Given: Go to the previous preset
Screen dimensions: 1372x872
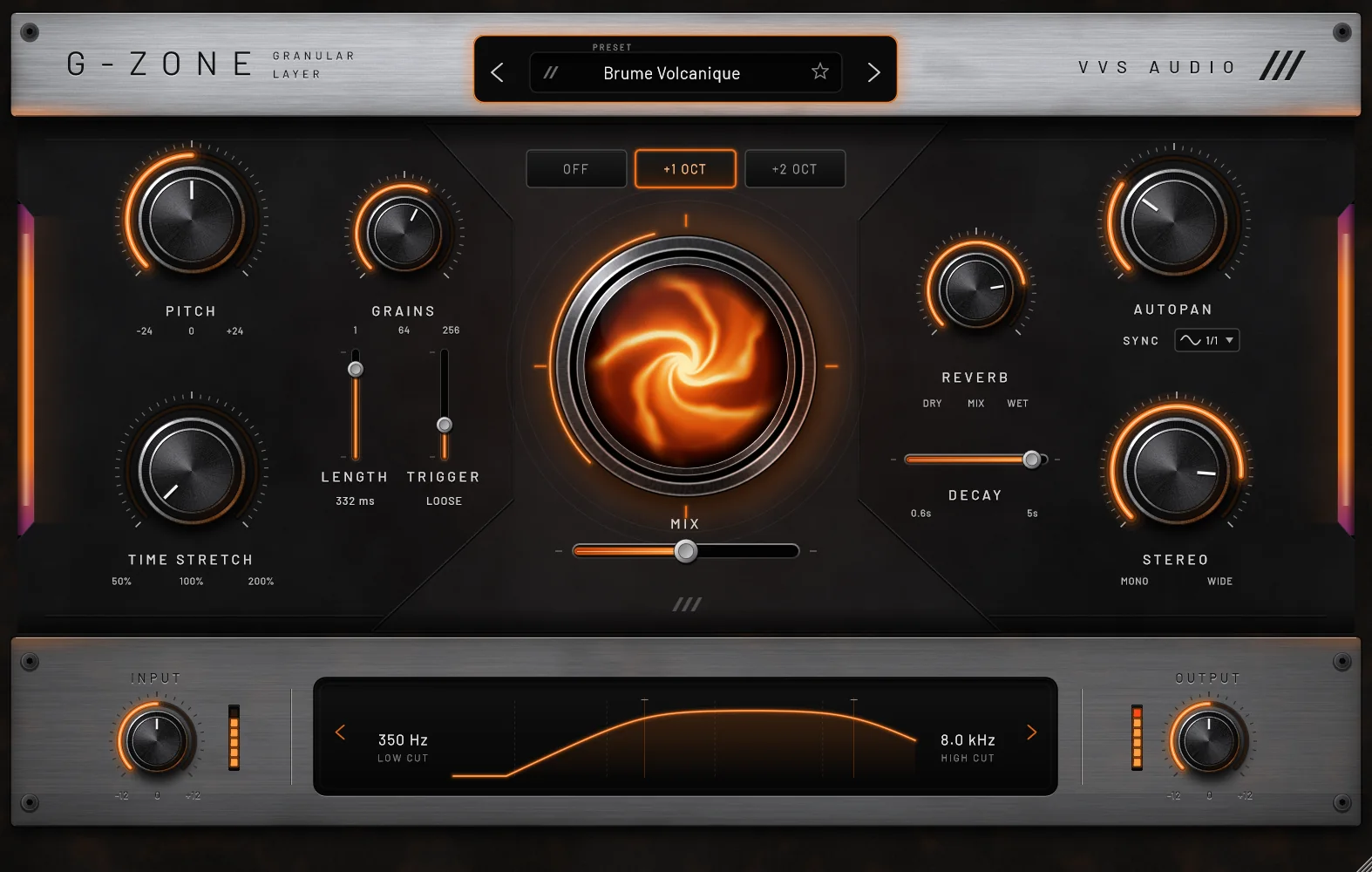Looking at the screenshot, I should coord(497,72).
